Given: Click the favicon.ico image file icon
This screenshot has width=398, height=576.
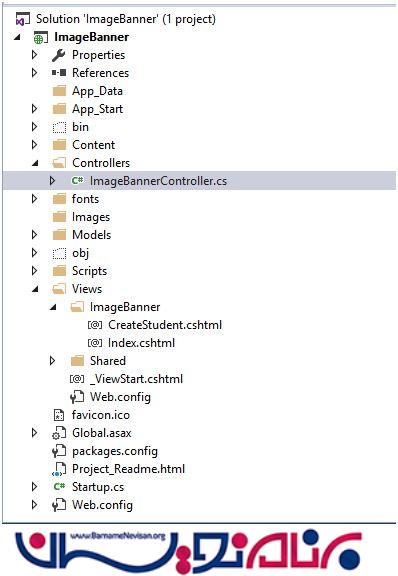Looking at the screenshot, I should coord(59,415).
